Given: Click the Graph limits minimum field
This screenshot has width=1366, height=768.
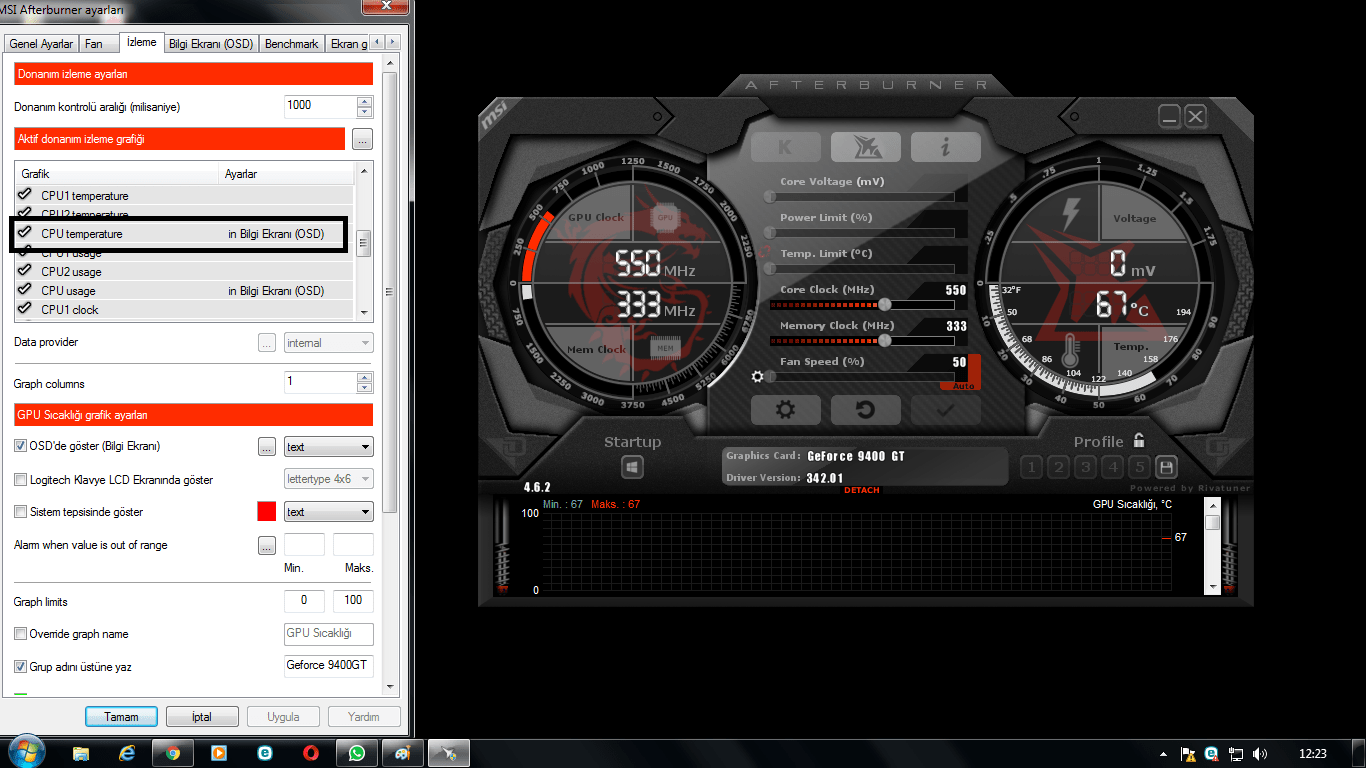Looking at the screenshot, I should tap(305, 601).
